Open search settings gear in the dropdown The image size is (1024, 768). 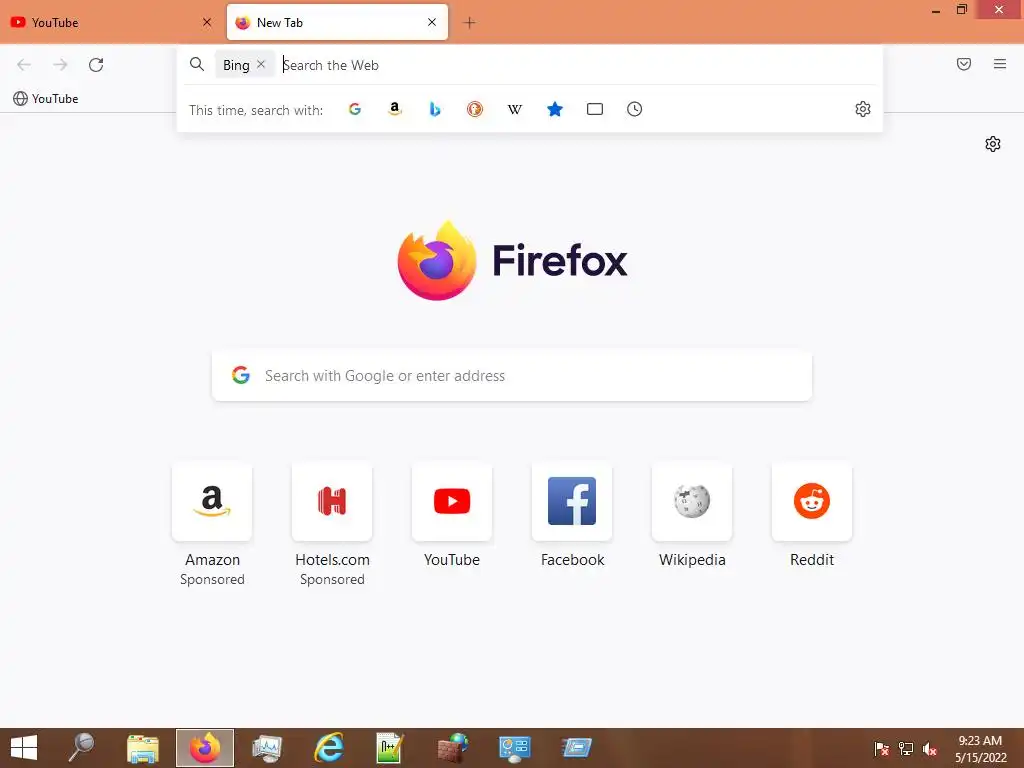[863, 109]
